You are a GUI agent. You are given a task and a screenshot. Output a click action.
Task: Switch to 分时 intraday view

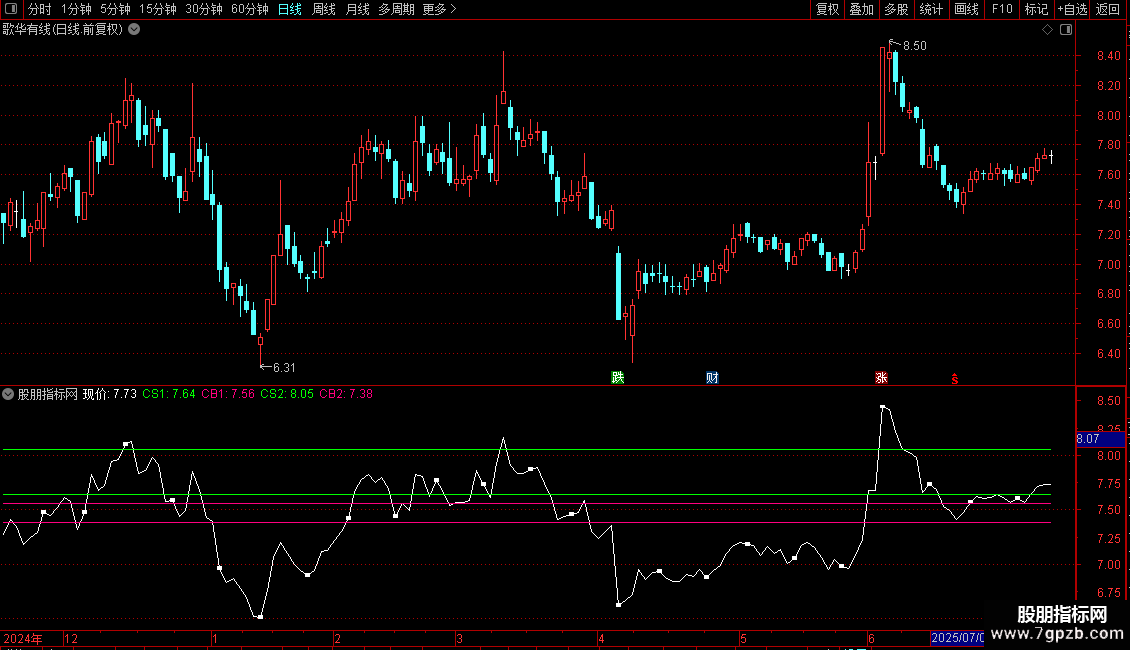click(x=40, y=9)
